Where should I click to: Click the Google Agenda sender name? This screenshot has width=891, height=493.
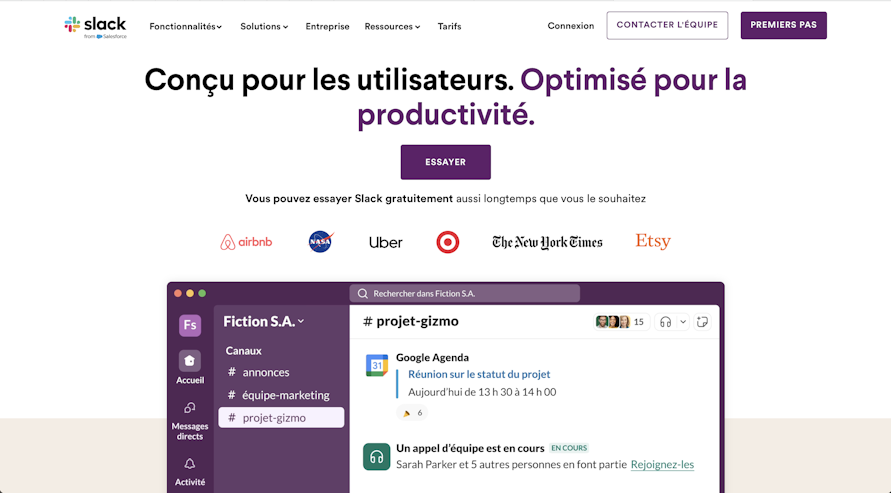coord(432,357)
